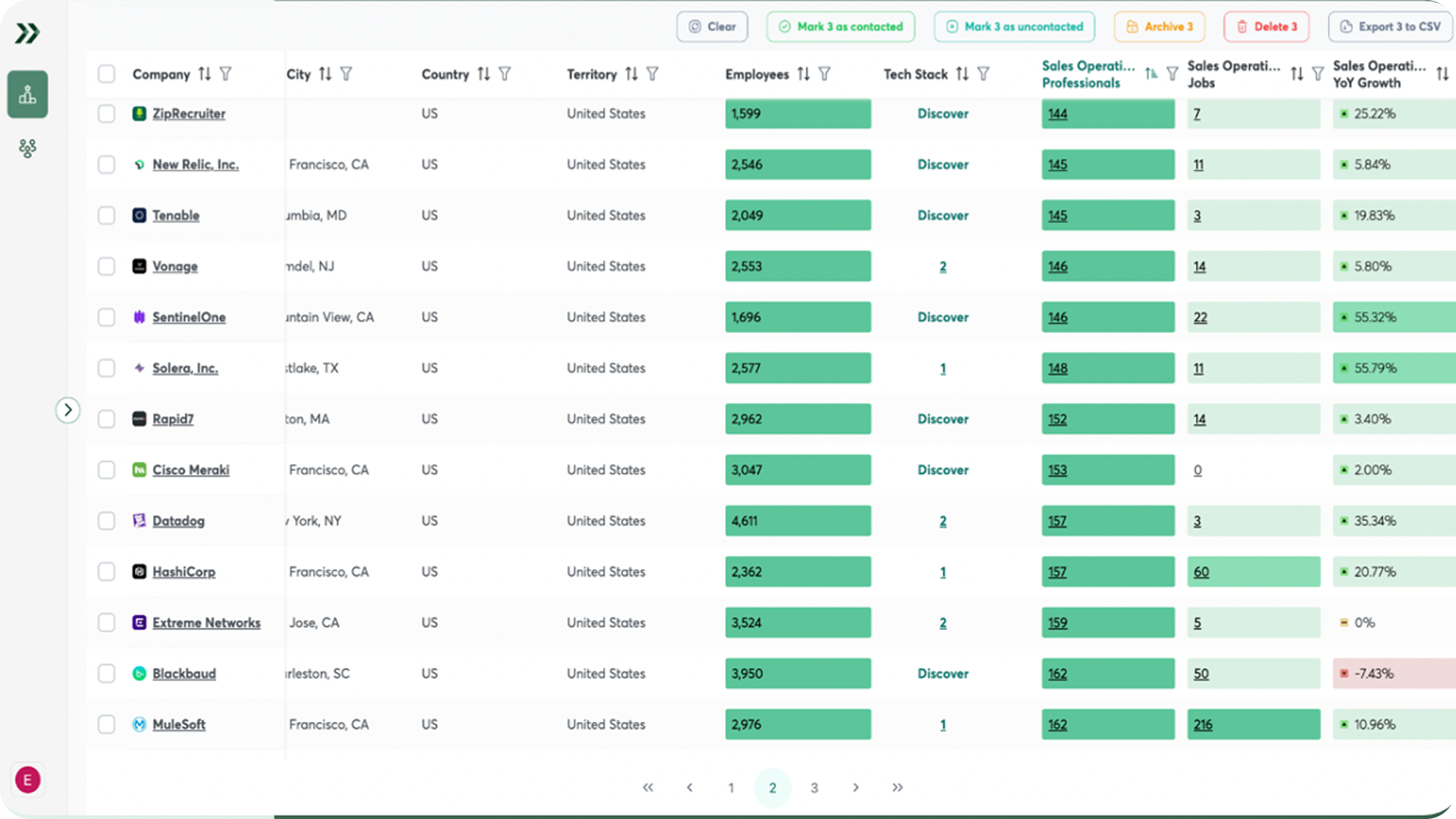Sort the Territory column
This screenshot has width=1456, height=819.
point(632,74)
